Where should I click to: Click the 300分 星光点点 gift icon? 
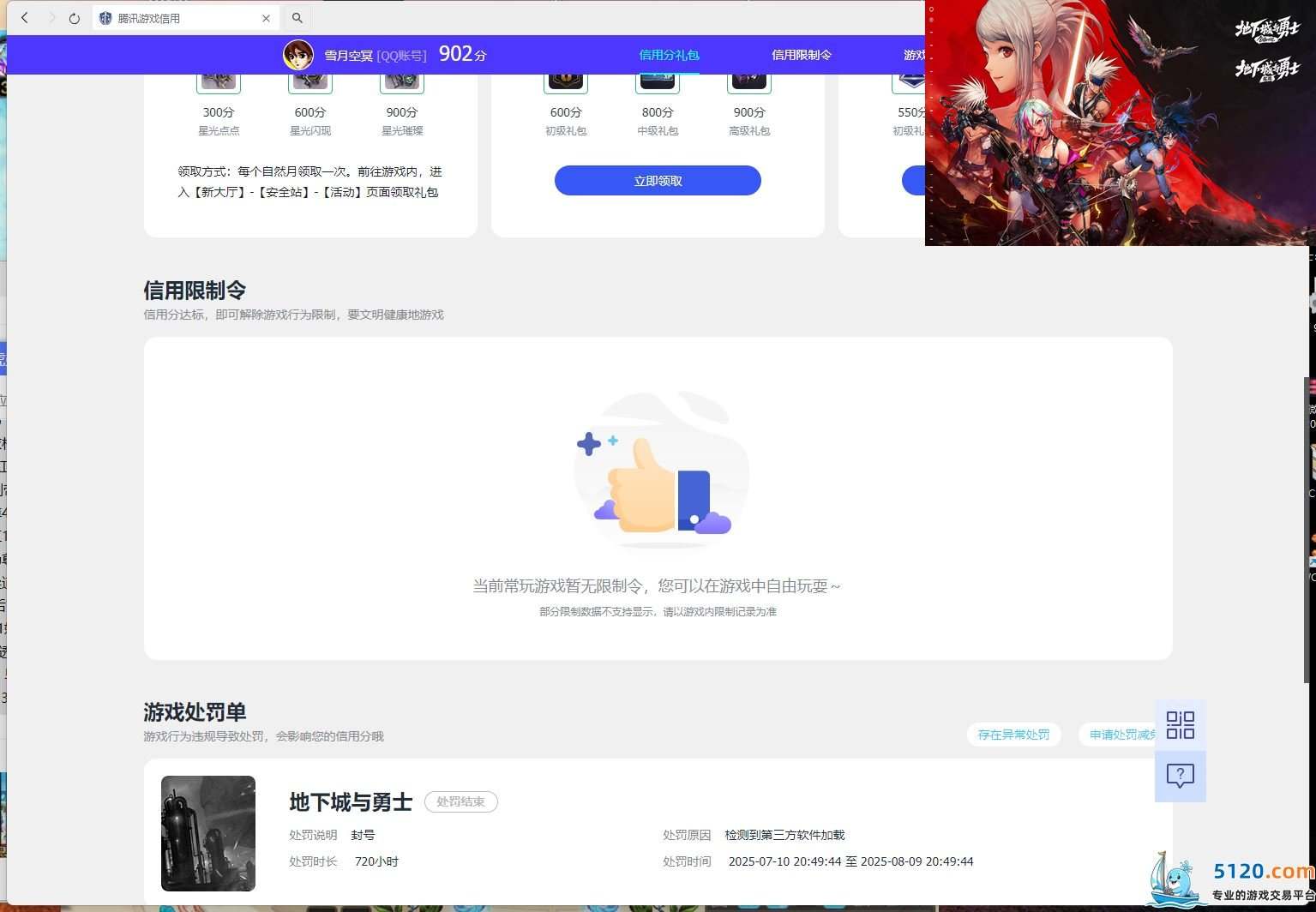[x=219, y=82]
